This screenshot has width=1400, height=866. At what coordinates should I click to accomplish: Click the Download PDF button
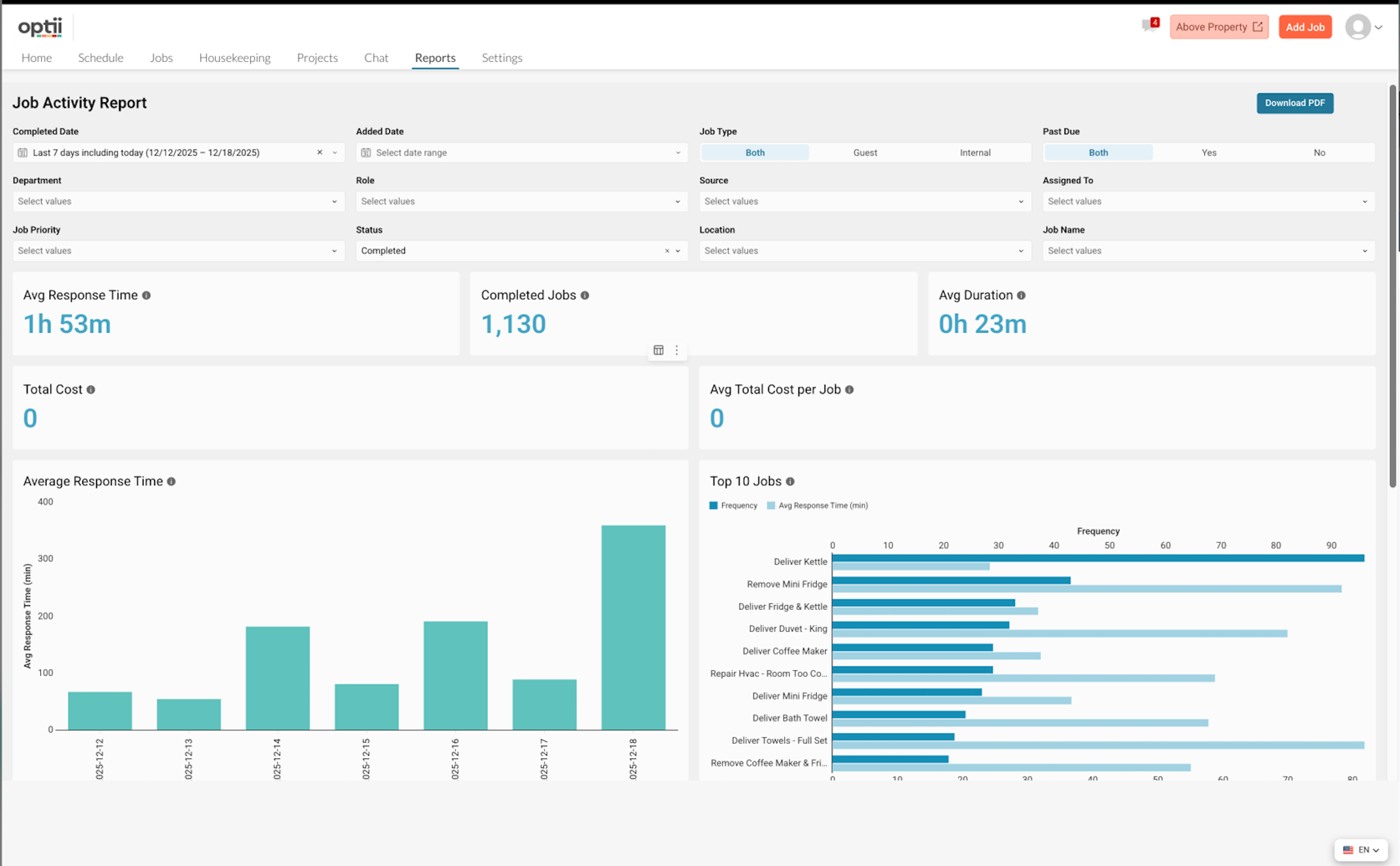1295,102
